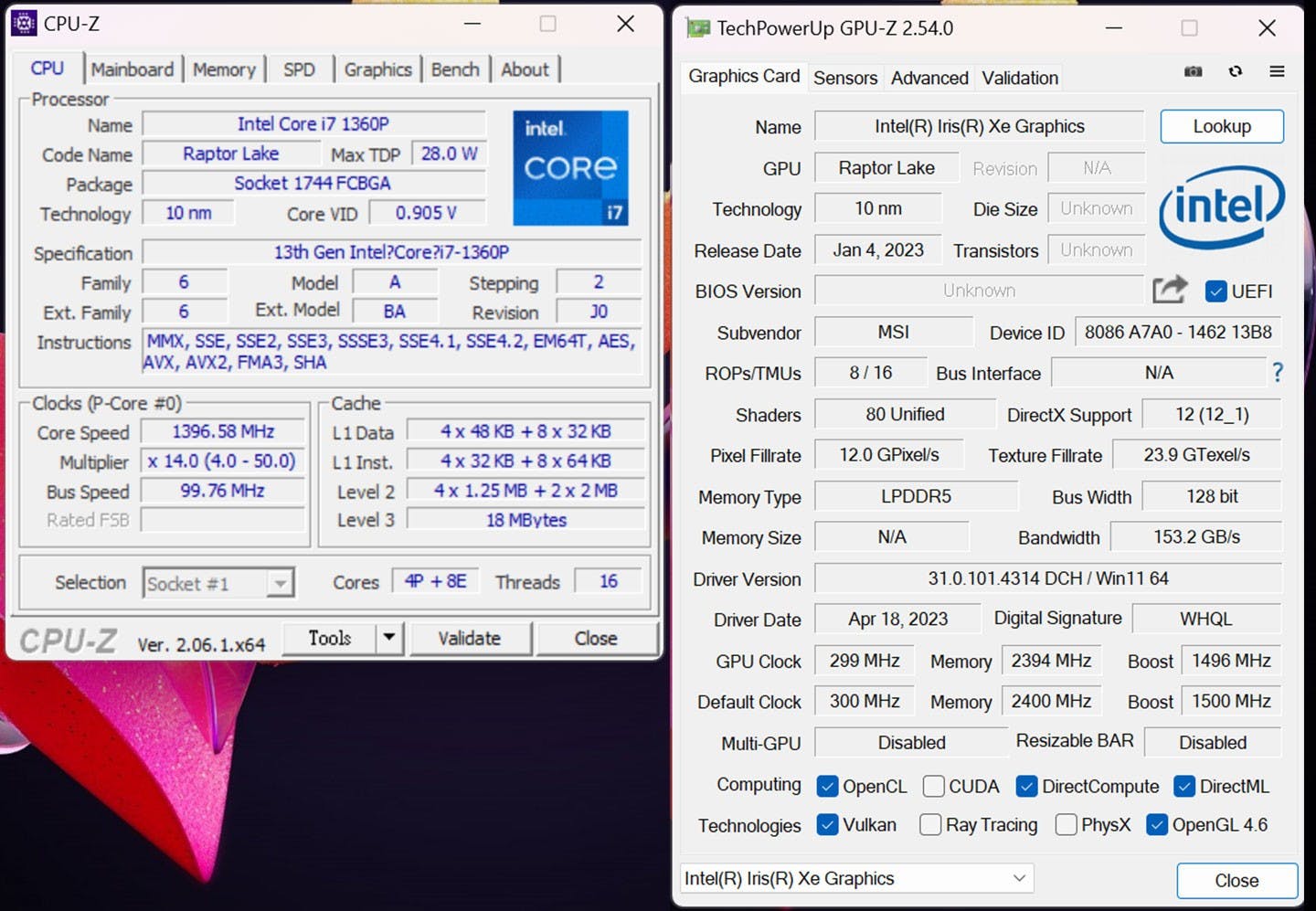This screenshot has height=911, width=1316.
Task: Open the SPD tab in CPU-Z
Action: [299, 69]
